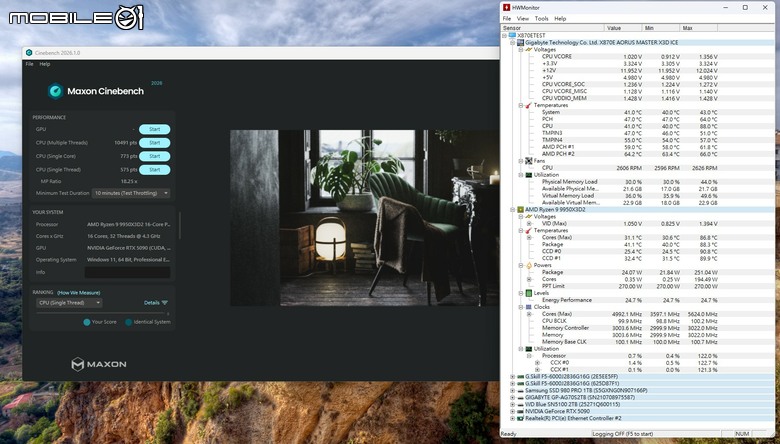Click the MAXON logo at bottom
Viewport: 780px width, 444px height.
[98, 364]
